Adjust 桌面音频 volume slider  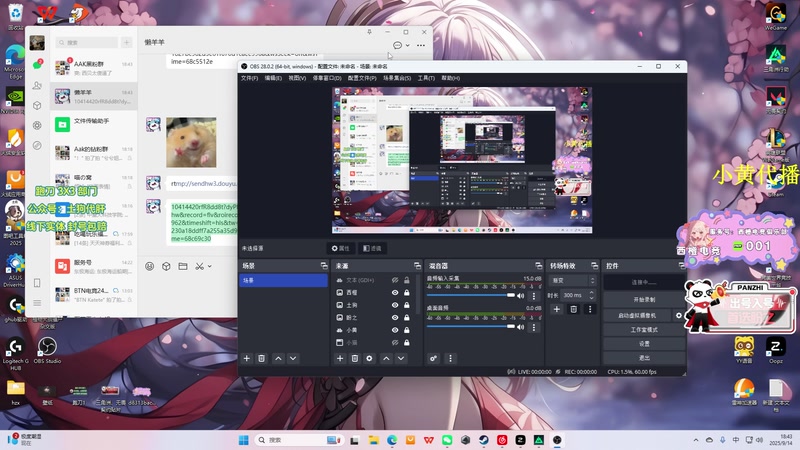[x=470, y=327]
